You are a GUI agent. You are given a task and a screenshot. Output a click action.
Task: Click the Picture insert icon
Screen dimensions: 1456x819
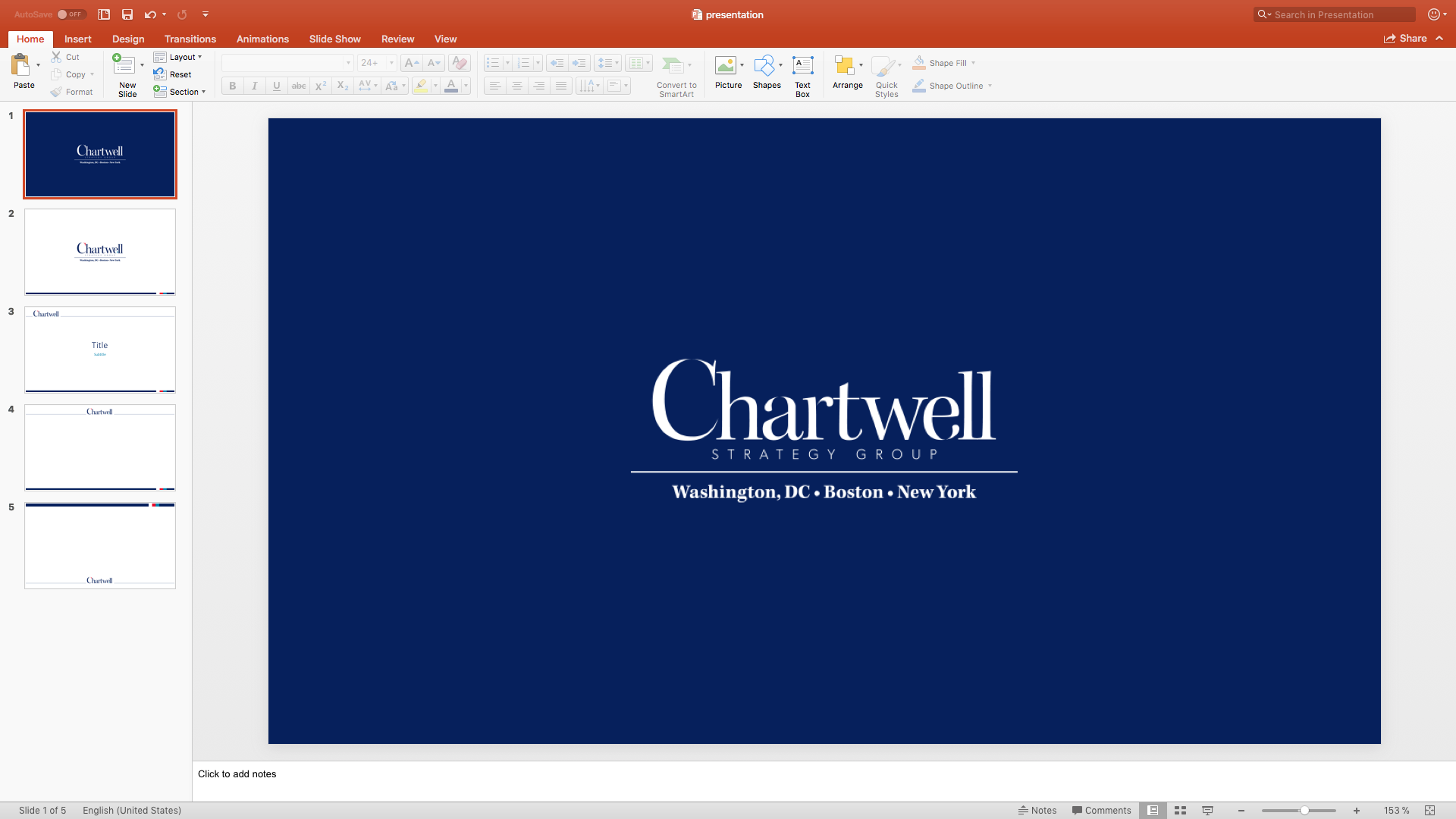click(x=726, y=66)
